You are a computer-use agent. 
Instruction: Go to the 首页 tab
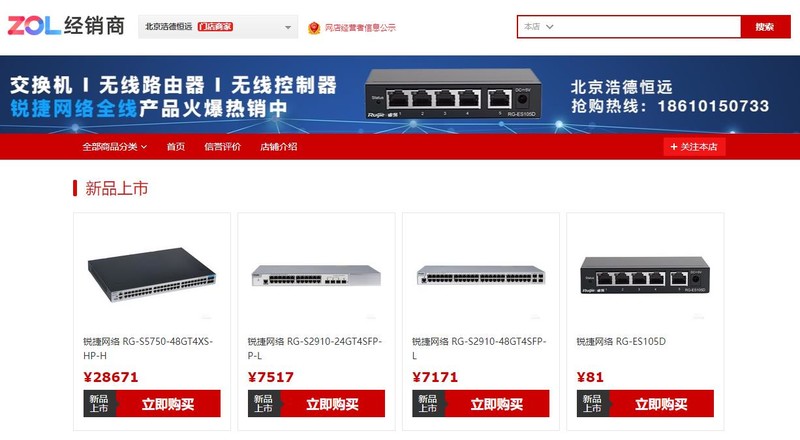[x=176, y=147]
